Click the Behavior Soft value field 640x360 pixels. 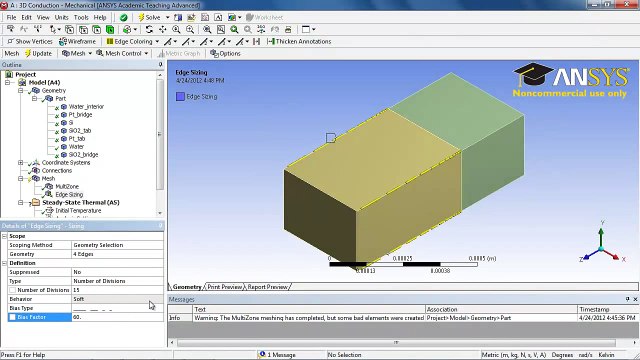[x=118, y=299]
